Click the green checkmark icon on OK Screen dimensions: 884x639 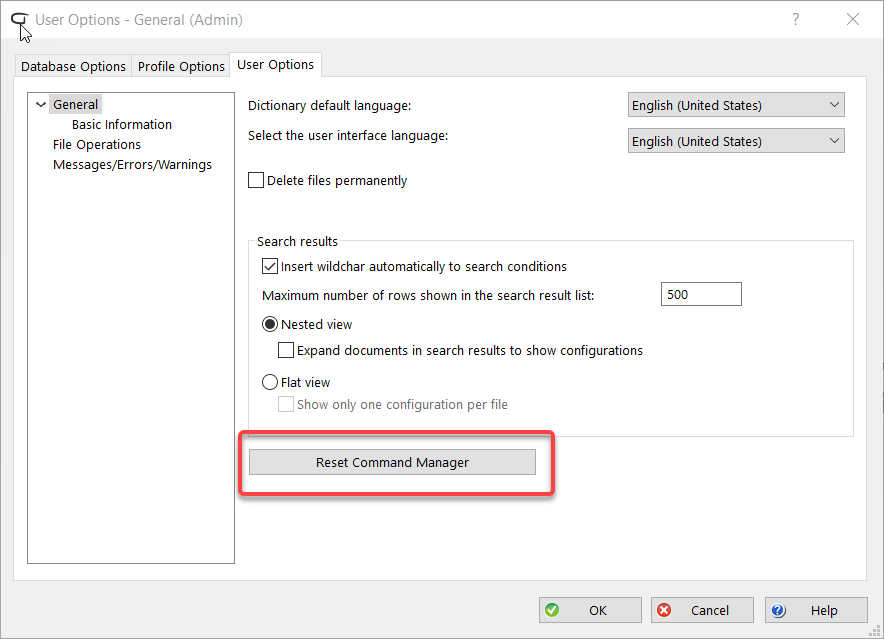click(551, 610)
